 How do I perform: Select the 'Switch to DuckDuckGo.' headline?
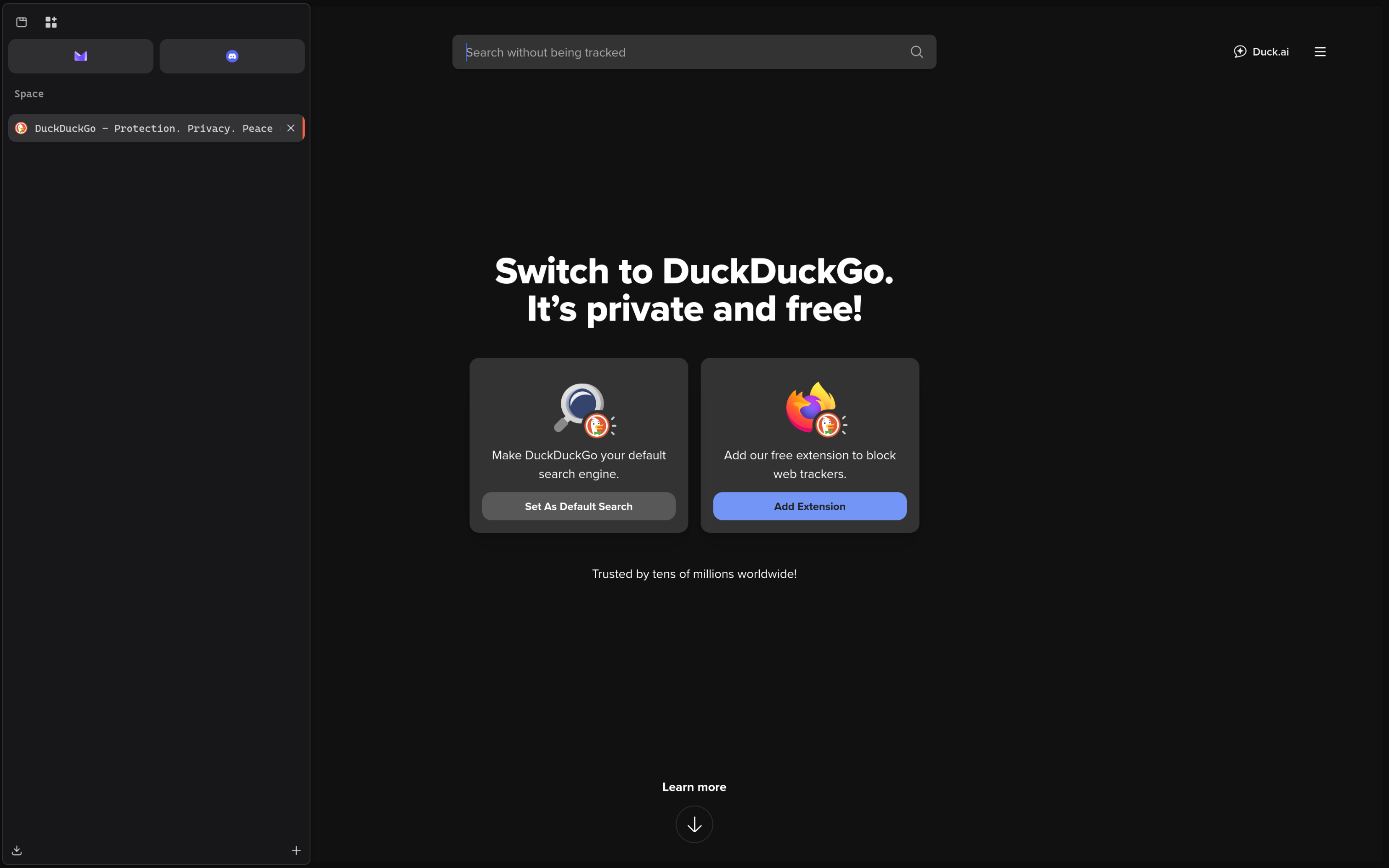tap(694, 271)
